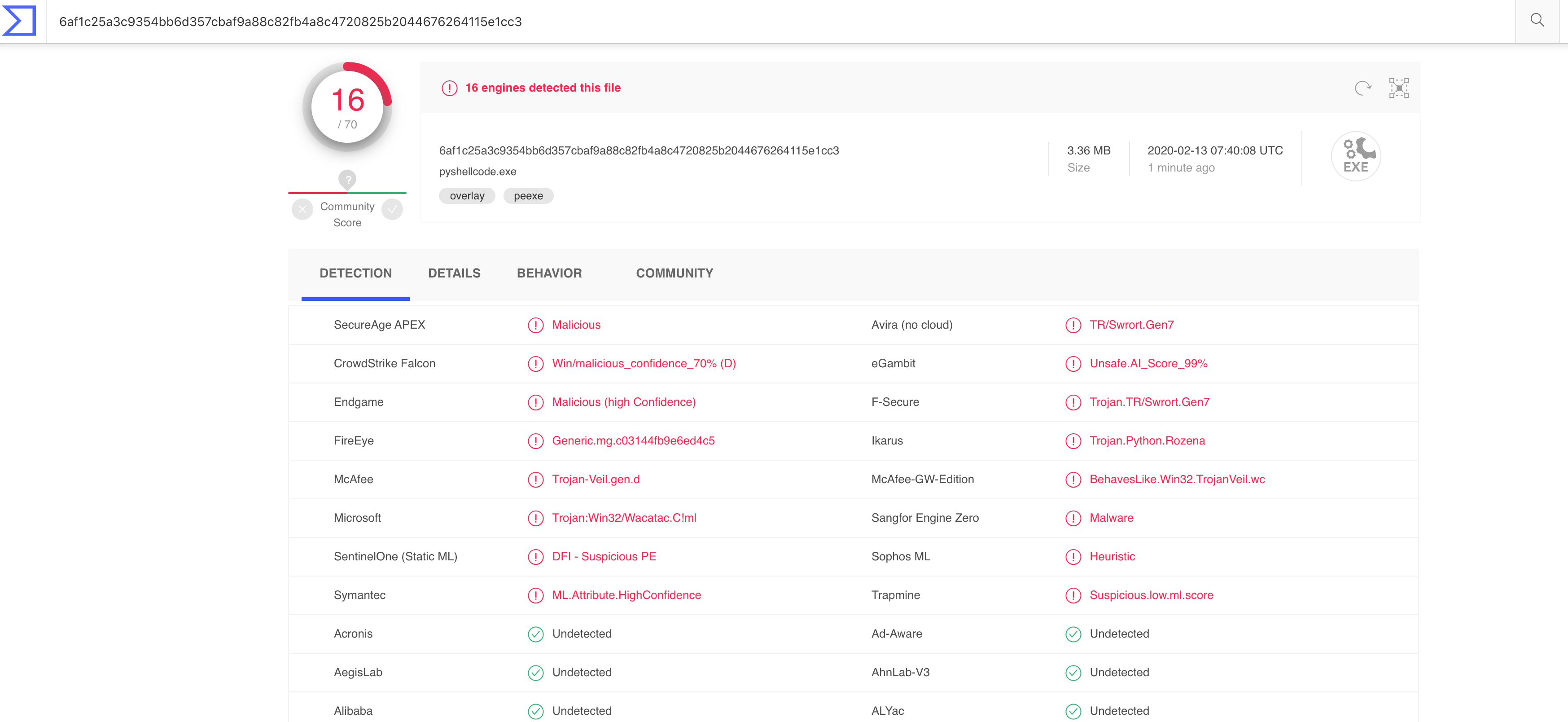Click the 2020-02-13 07:40:08 UTC timestamp
The height and width of the screenshot is (722, 1568).
click(1215, 150)
